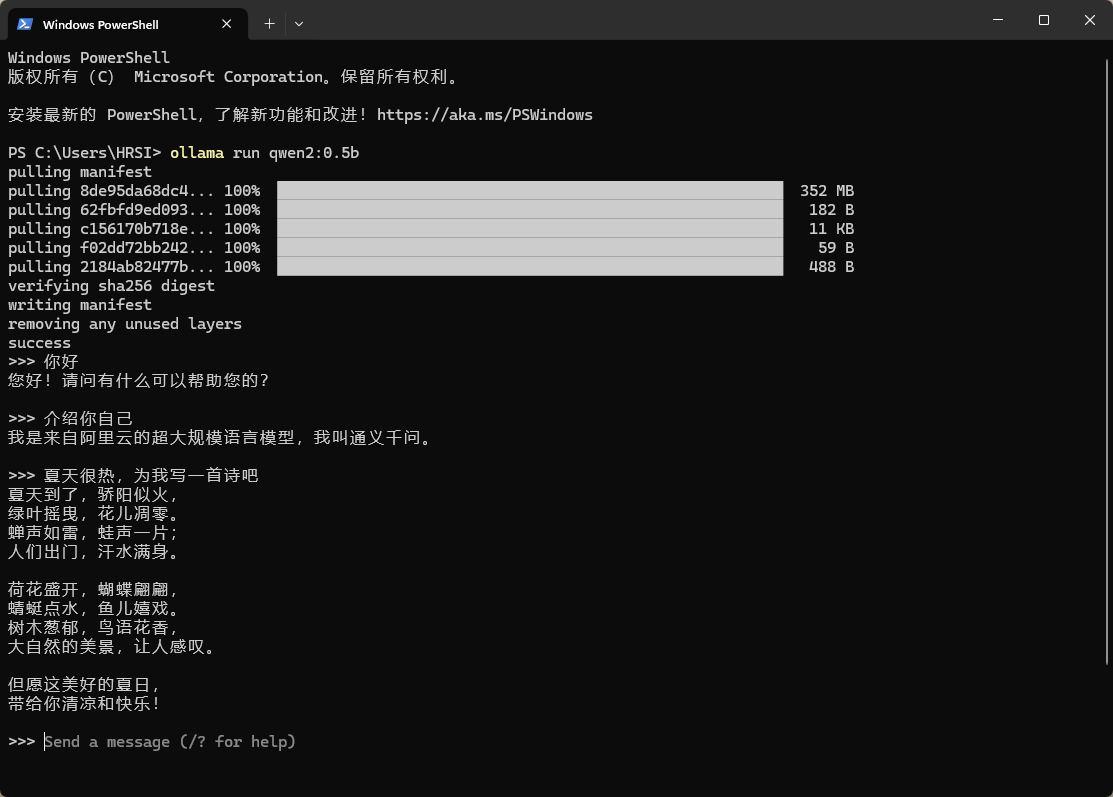Click the vertical scrollbar thumb
This screenshot has width=1113, height=797.
[x=1106, y=362]
